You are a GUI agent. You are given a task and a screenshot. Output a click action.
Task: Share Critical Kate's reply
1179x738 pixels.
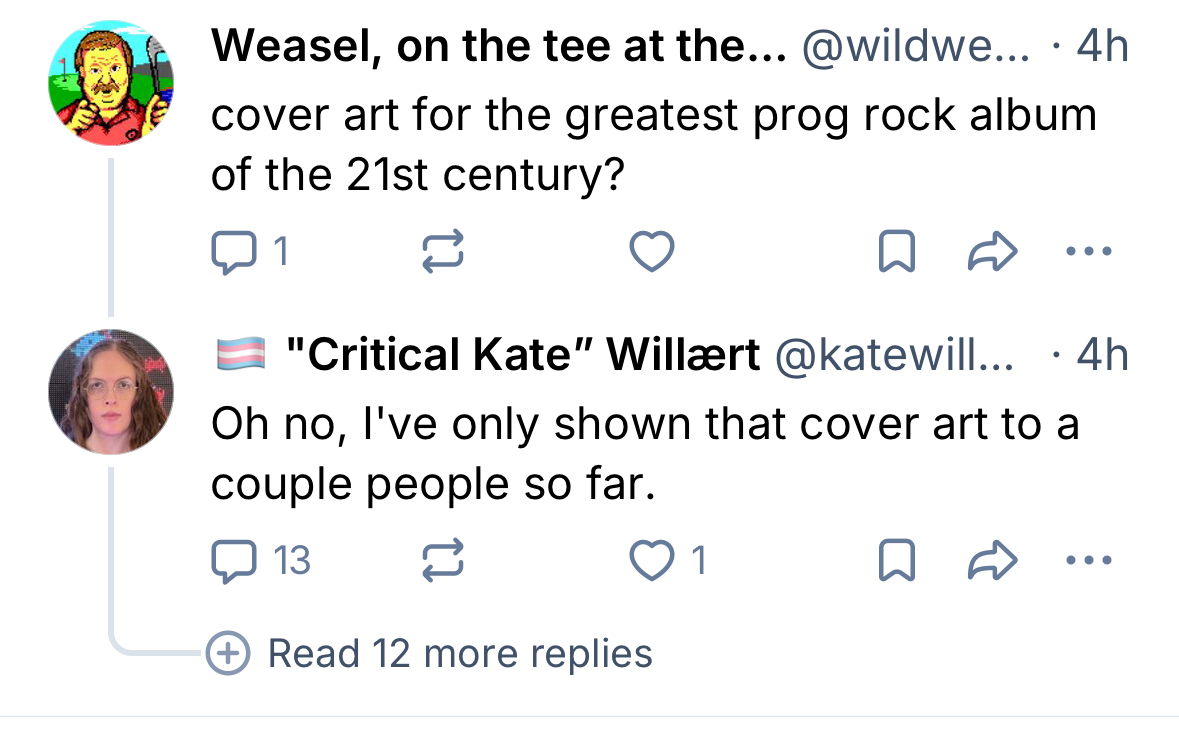pyautogui.click(x=994, y=561)
